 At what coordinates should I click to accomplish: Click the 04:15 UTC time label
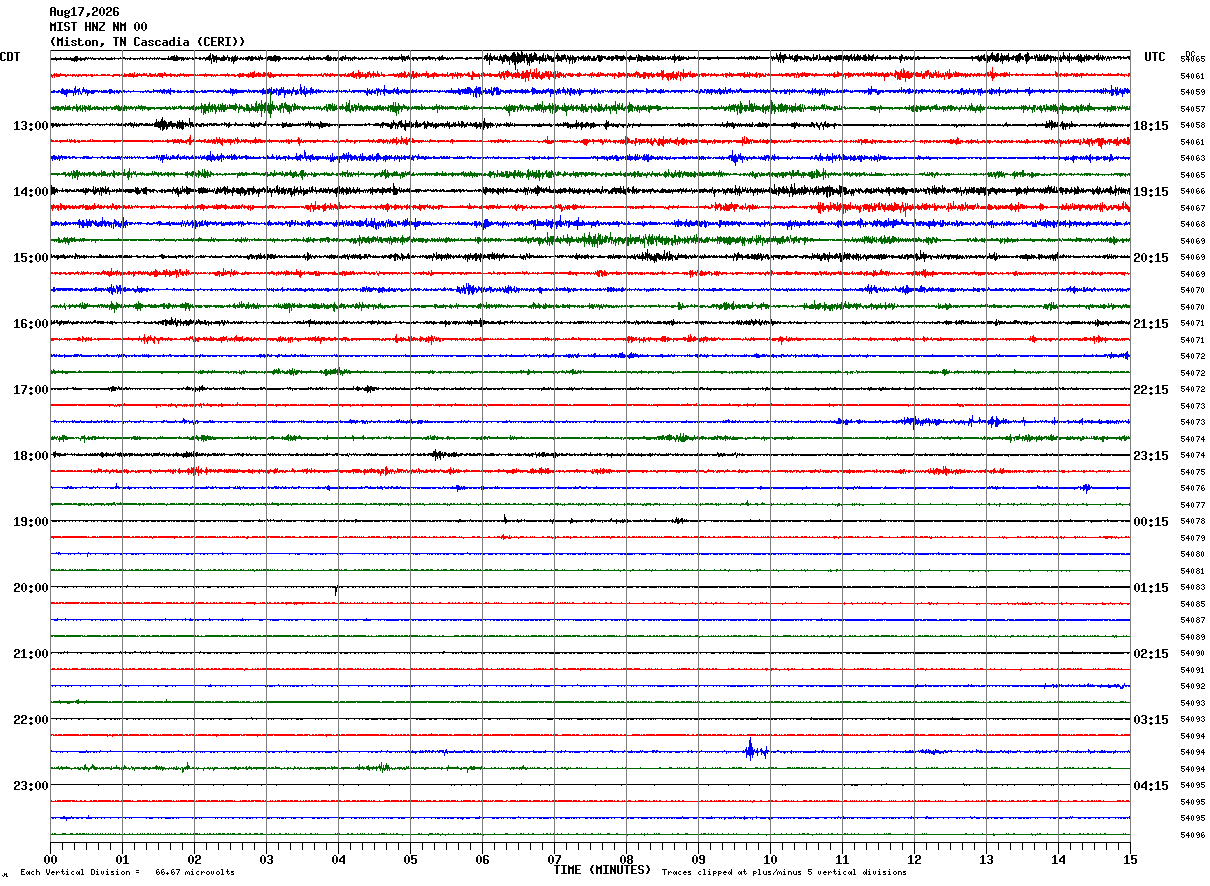[1151, 785]
